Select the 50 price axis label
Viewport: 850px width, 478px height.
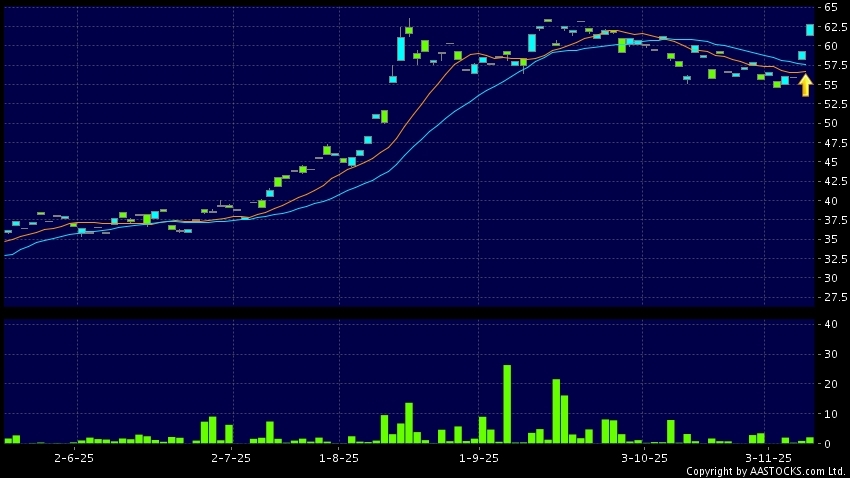(831, 123)
